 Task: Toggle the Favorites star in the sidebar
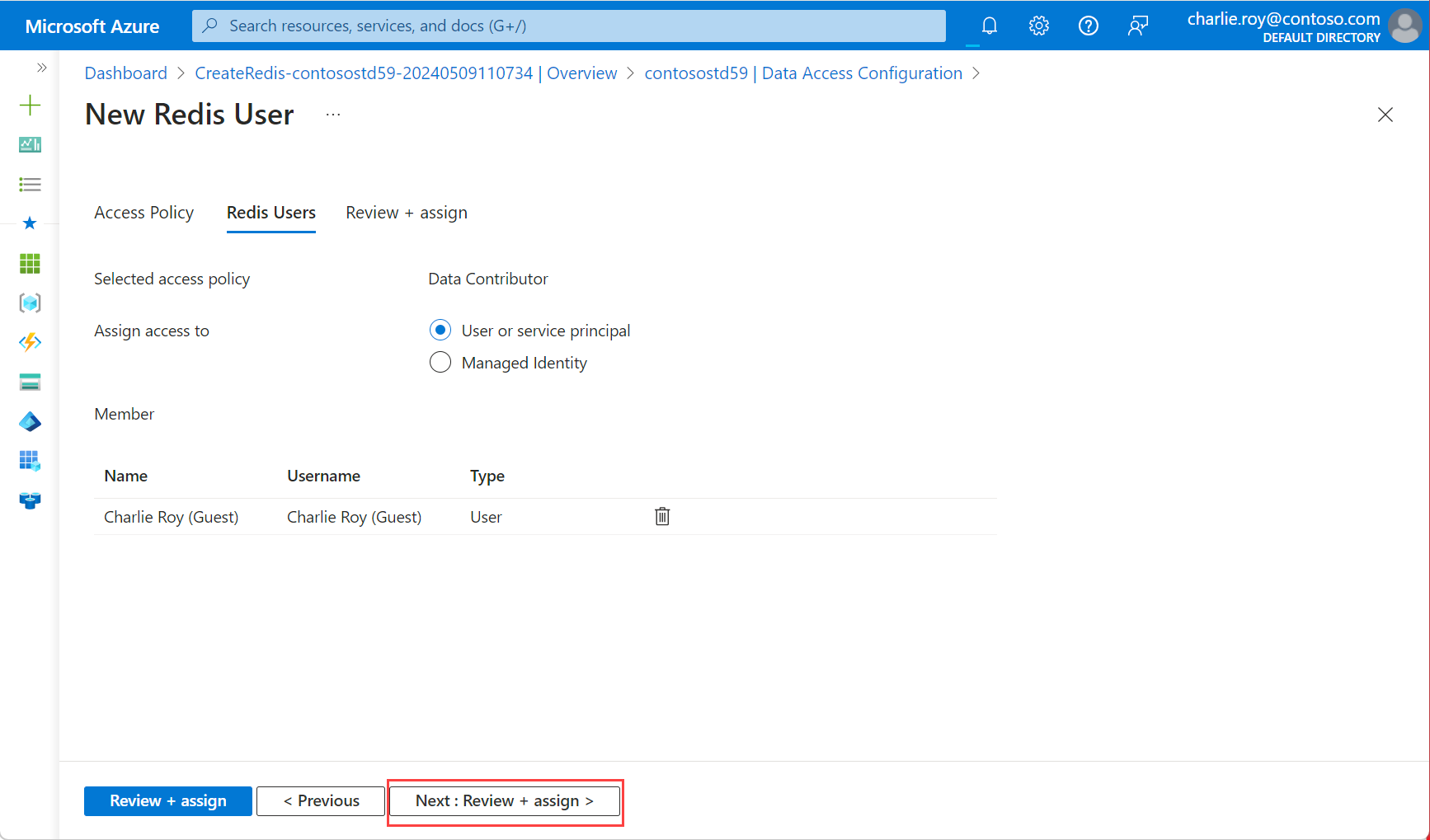30,223
